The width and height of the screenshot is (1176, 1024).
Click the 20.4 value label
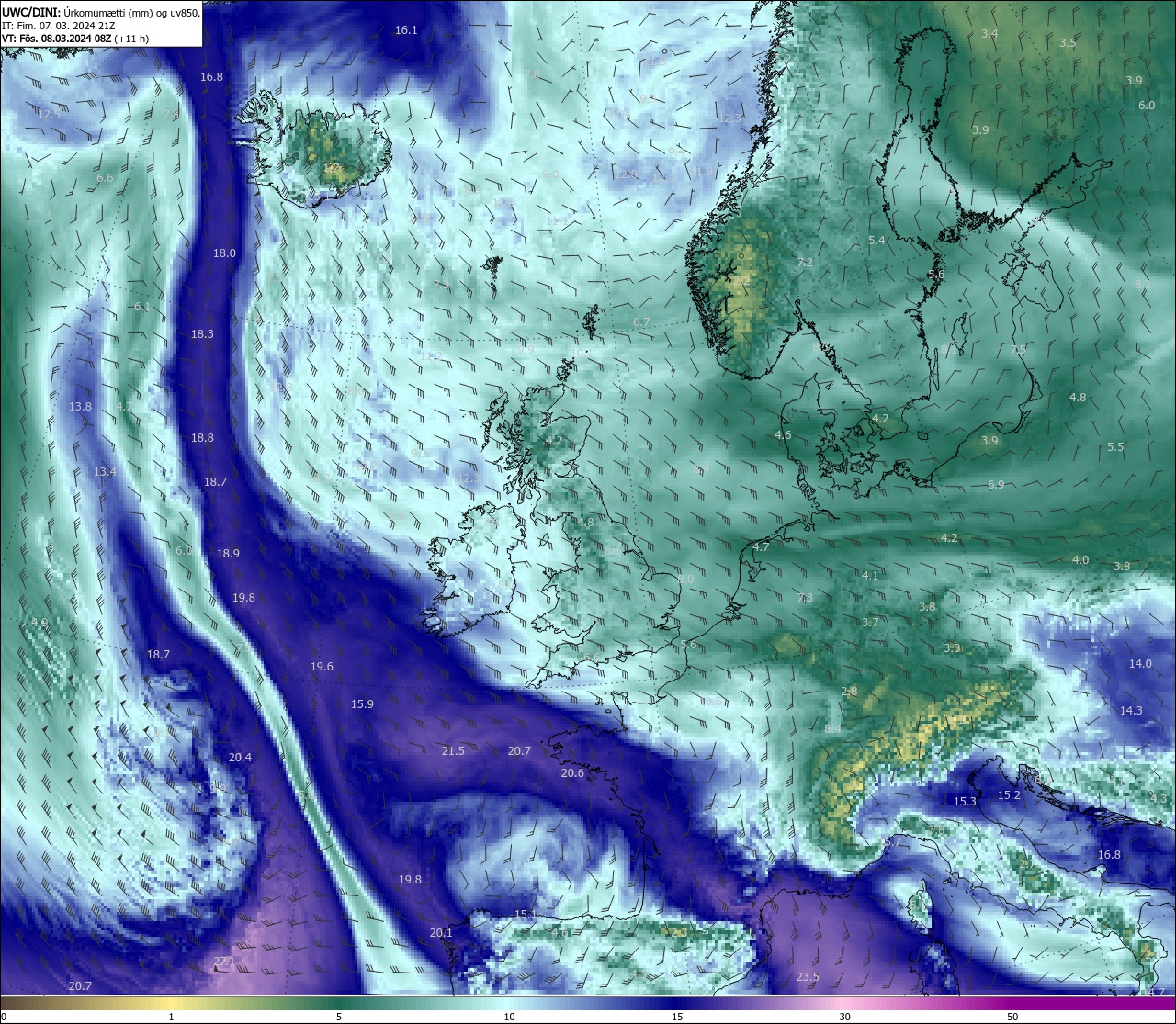[240, 758]
